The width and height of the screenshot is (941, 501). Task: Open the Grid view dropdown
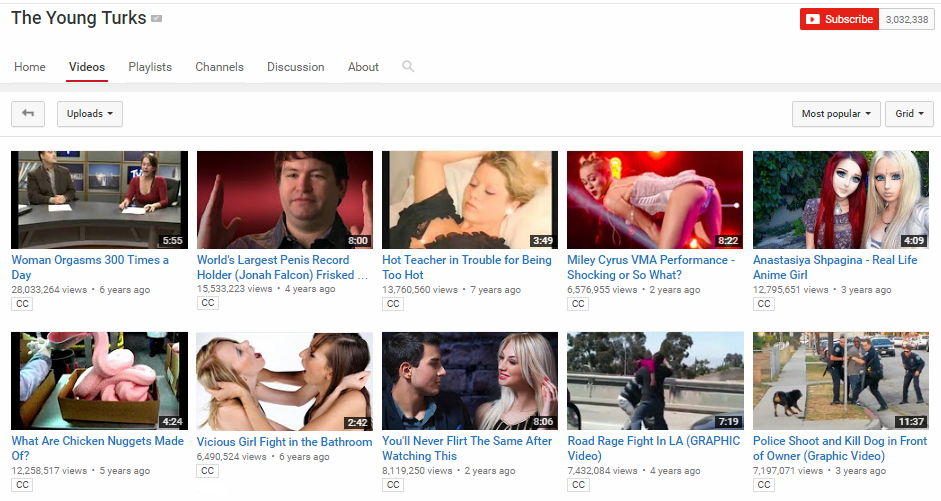coord(909,114)
